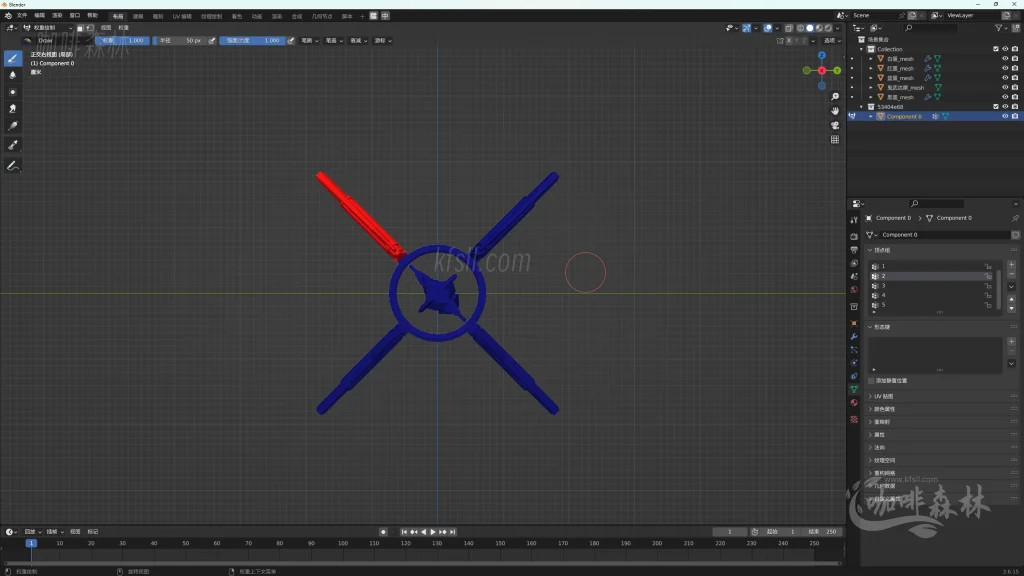Hide Component 0 using its eye icon
The image size is (1024, 576).
[x=1005, y=117]
